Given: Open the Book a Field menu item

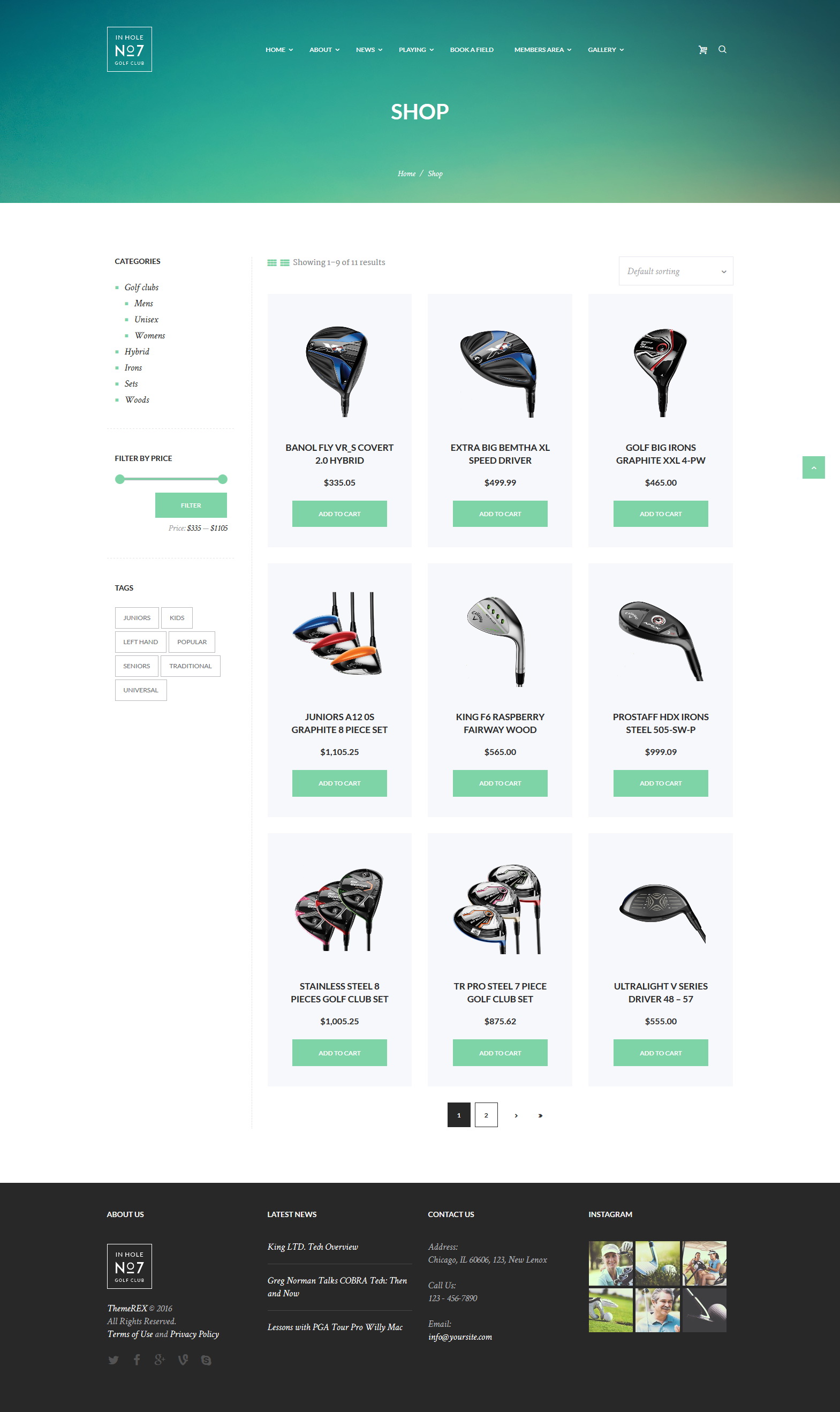Looking at the screenshot, I should 472,50.
